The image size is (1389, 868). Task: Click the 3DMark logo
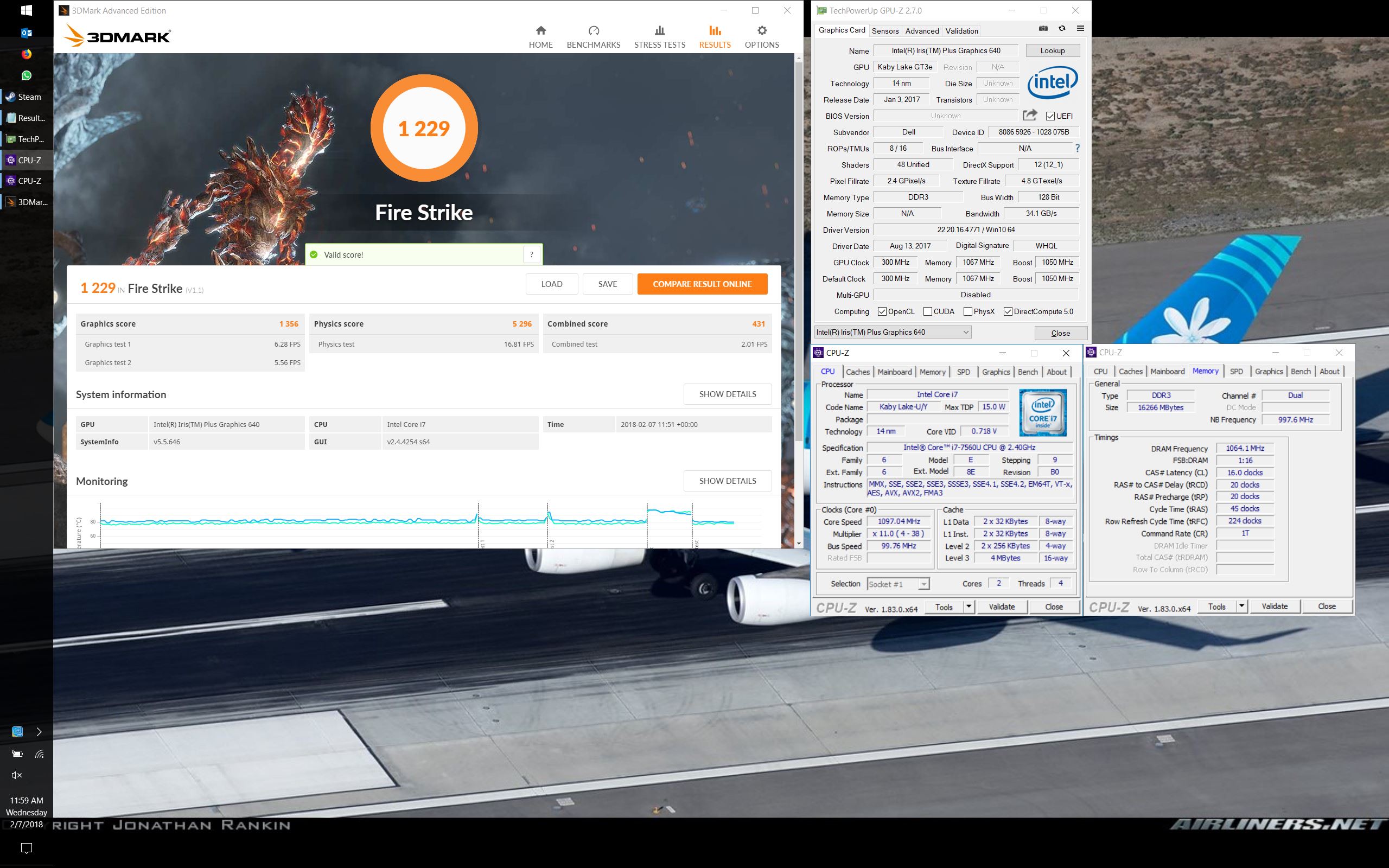coord(117,36)
